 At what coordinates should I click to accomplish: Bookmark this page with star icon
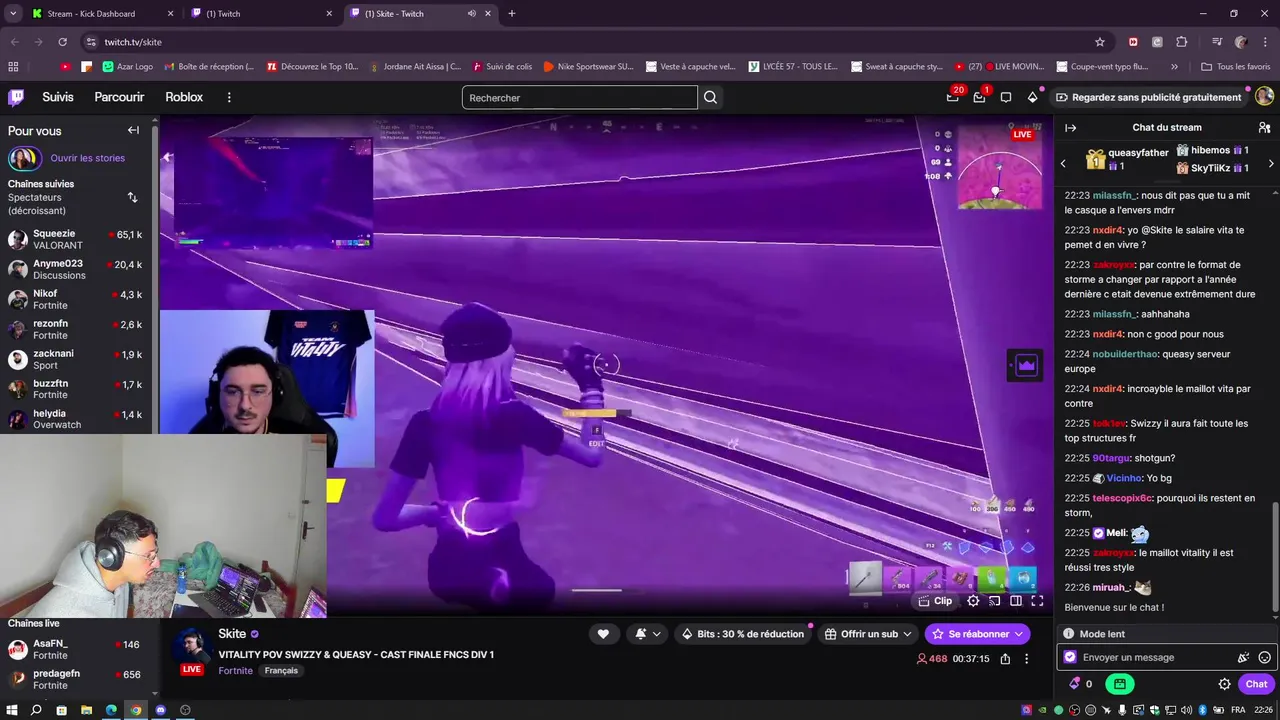click(1100, 42)
